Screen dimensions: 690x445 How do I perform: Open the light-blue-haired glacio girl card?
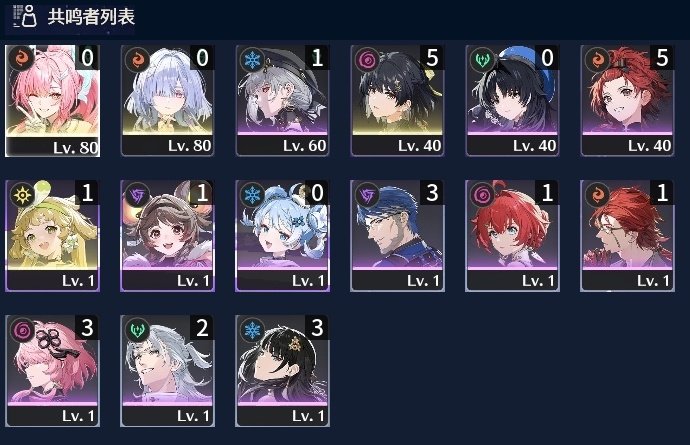click(x=282, y=236)
